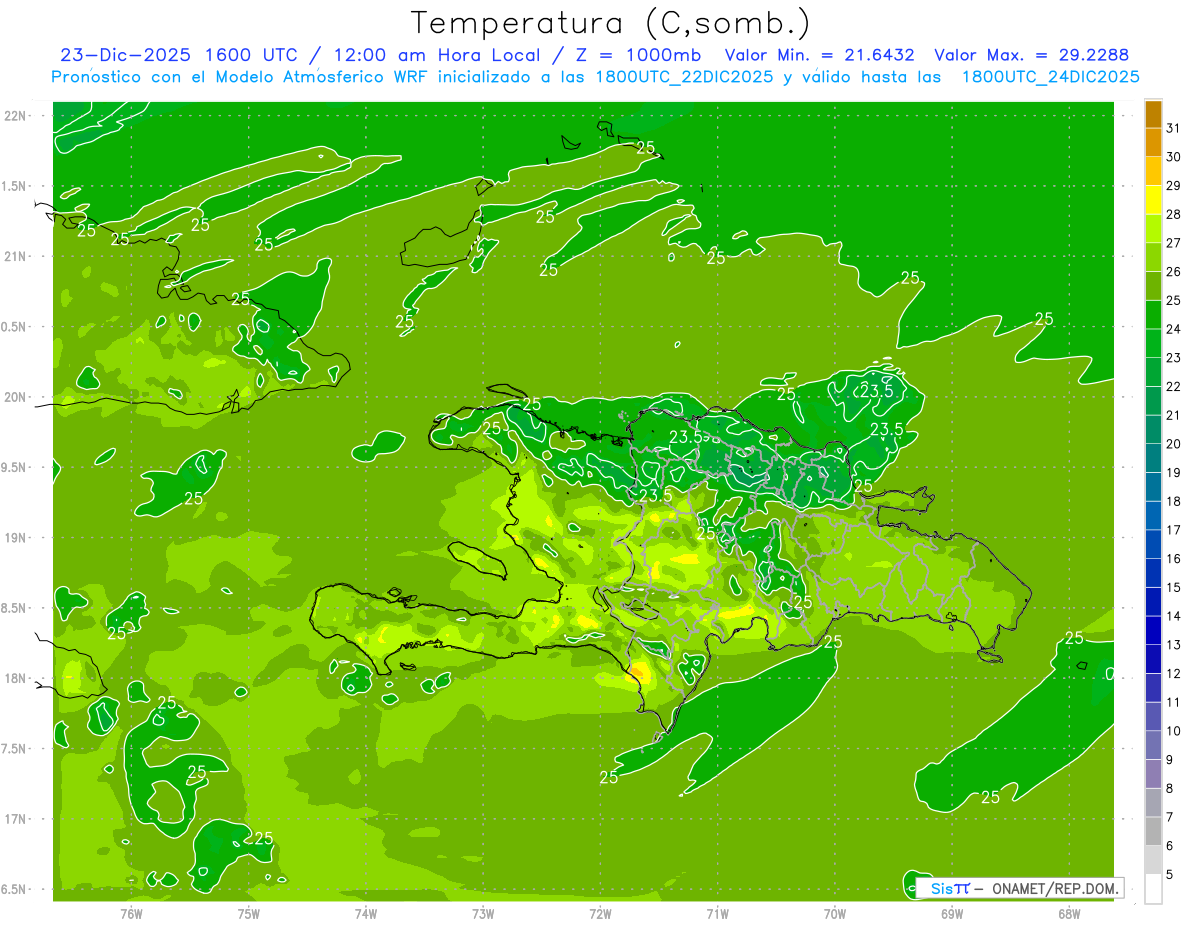Click the "69W" longitude axis label
Image resolution: width=1200 pixels, height=927 pixels.
[952, 912]
